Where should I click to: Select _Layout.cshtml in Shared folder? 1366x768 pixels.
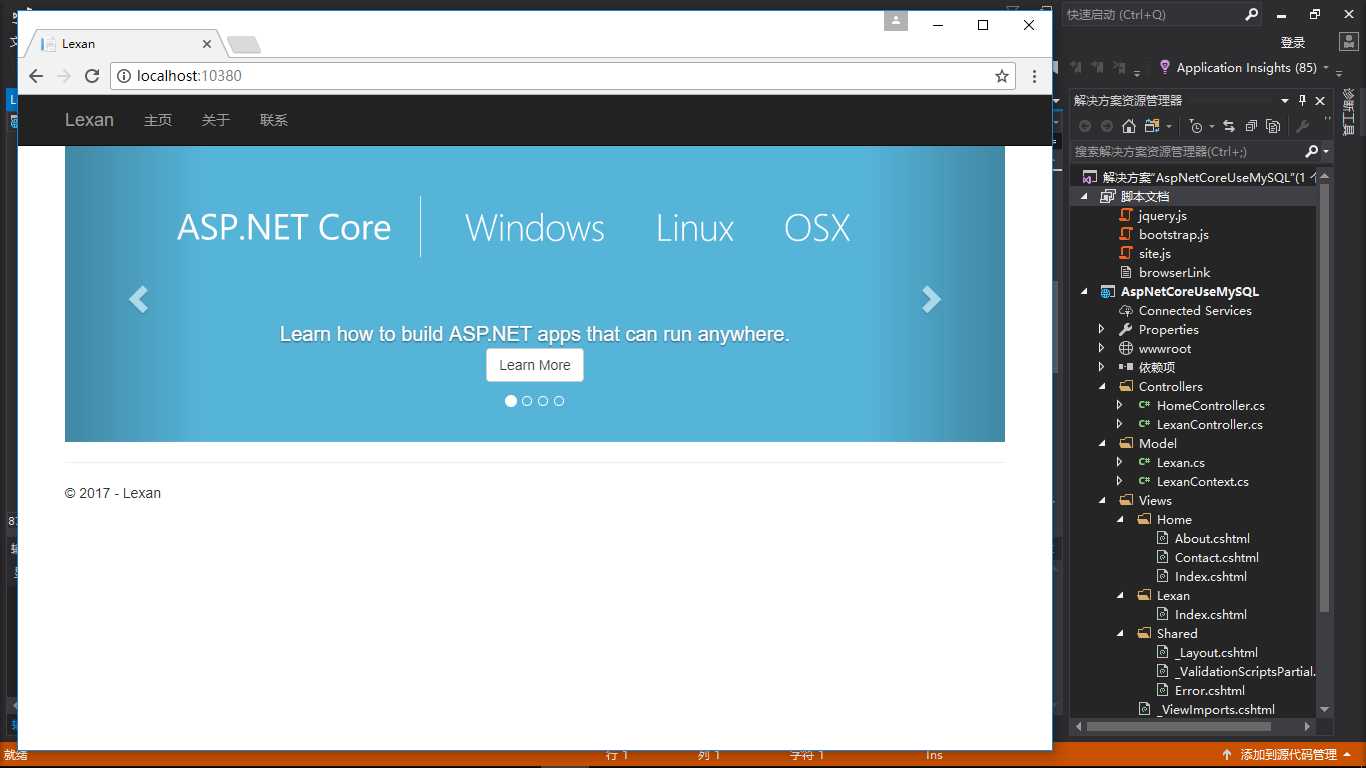(x=1216, y=653)
